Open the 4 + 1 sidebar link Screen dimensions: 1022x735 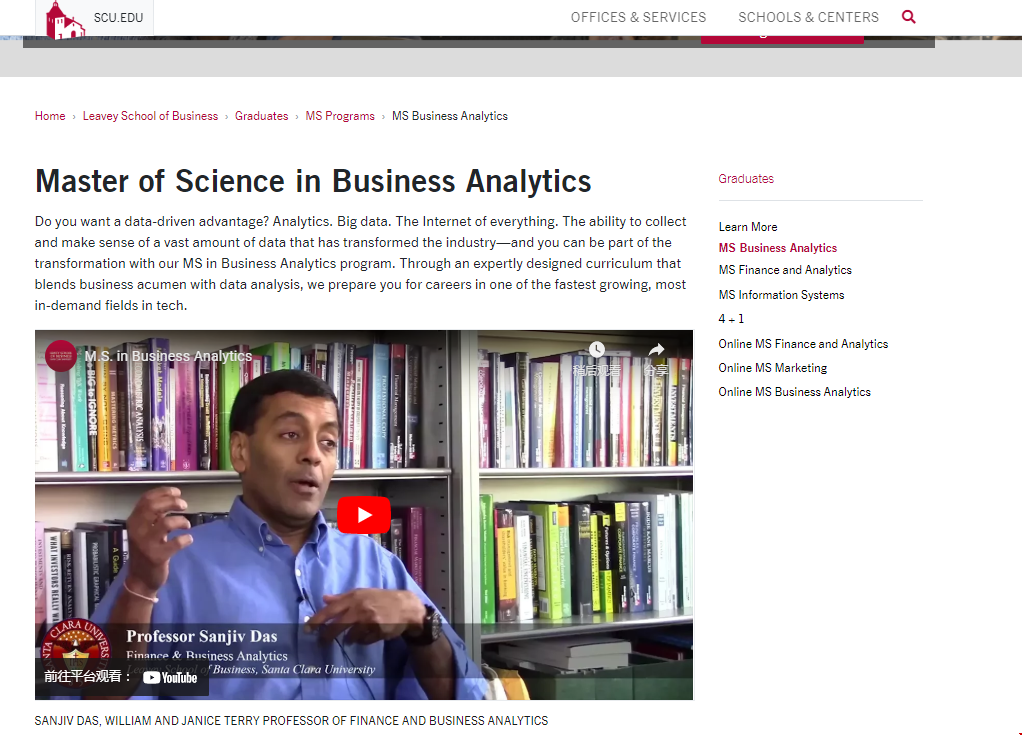click(731, 319)
